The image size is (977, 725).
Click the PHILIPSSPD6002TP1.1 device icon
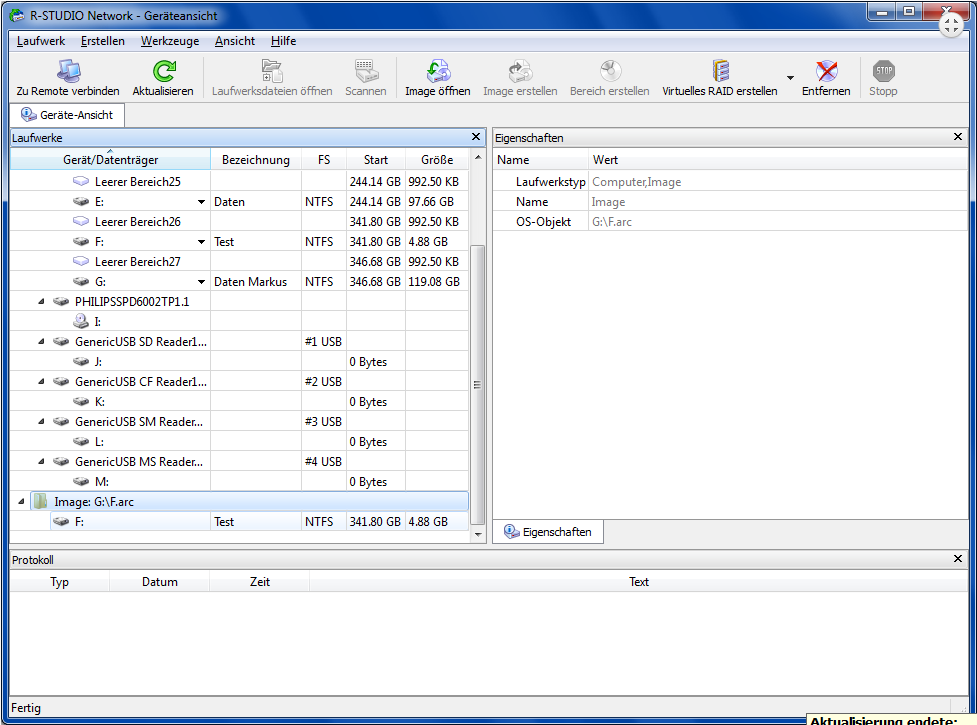pos(61,301)
